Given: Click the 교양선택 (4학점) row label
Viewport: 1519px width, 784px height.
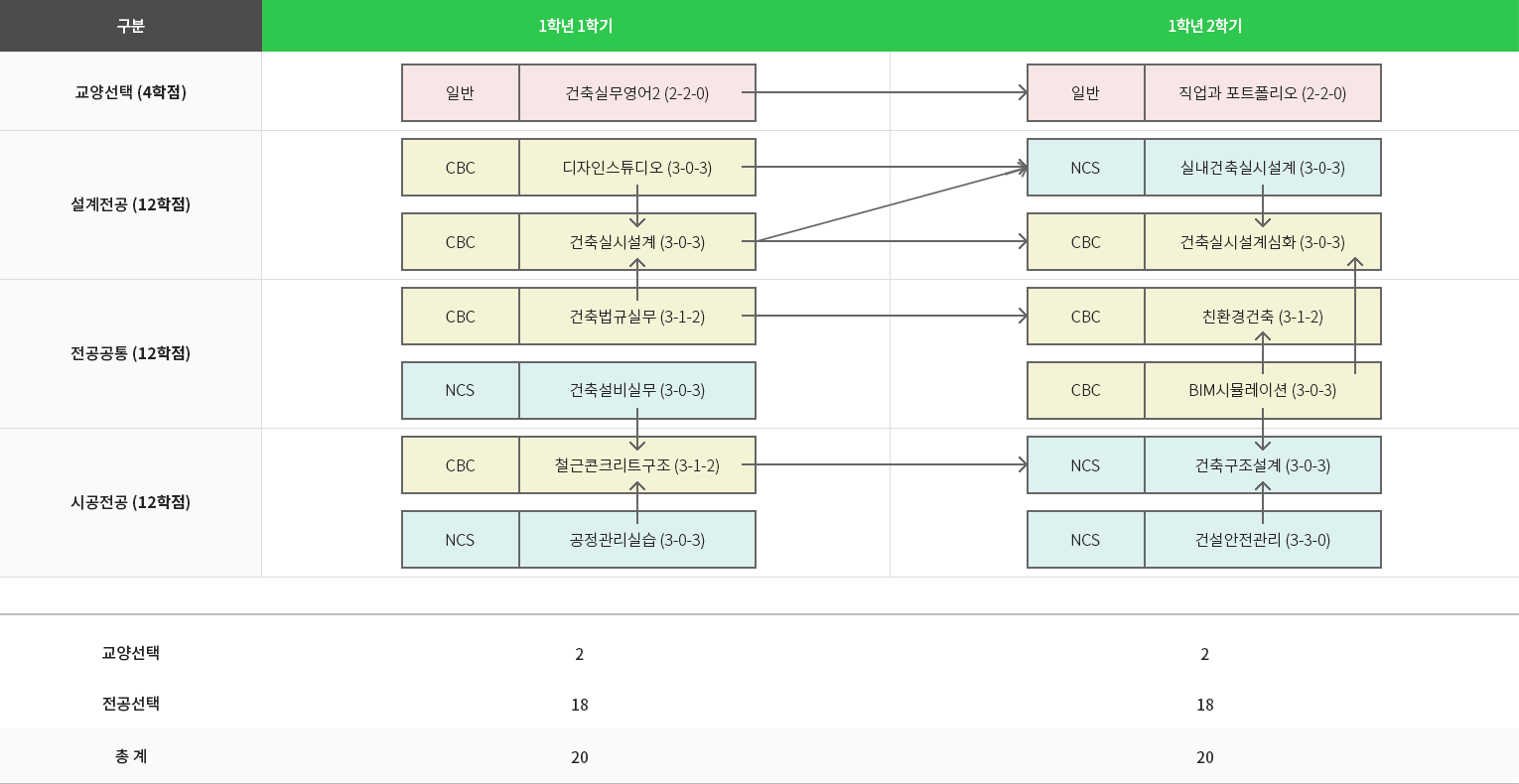Looking at the screenshot, I should pos(131,91).
